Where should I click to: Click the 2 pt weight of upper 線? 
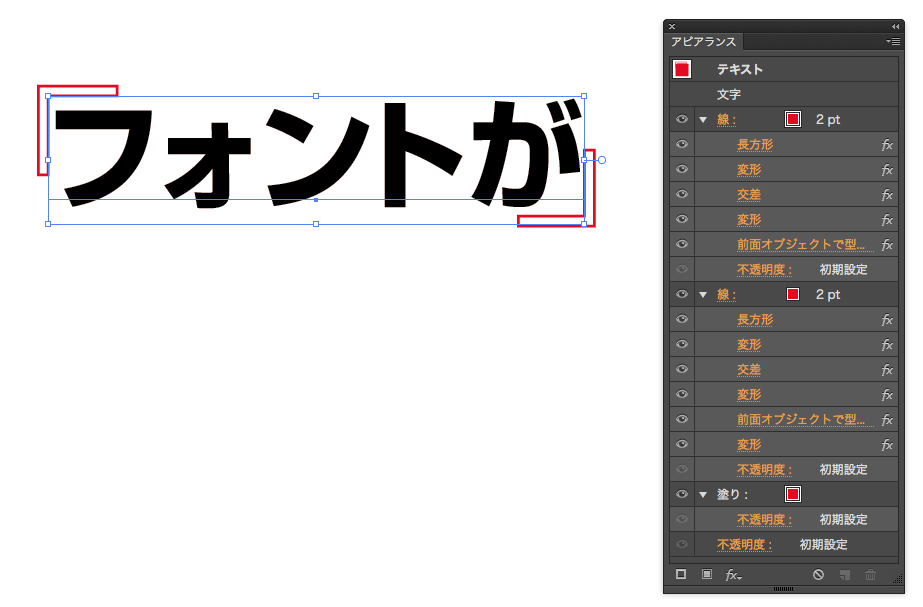click(828, 120)
